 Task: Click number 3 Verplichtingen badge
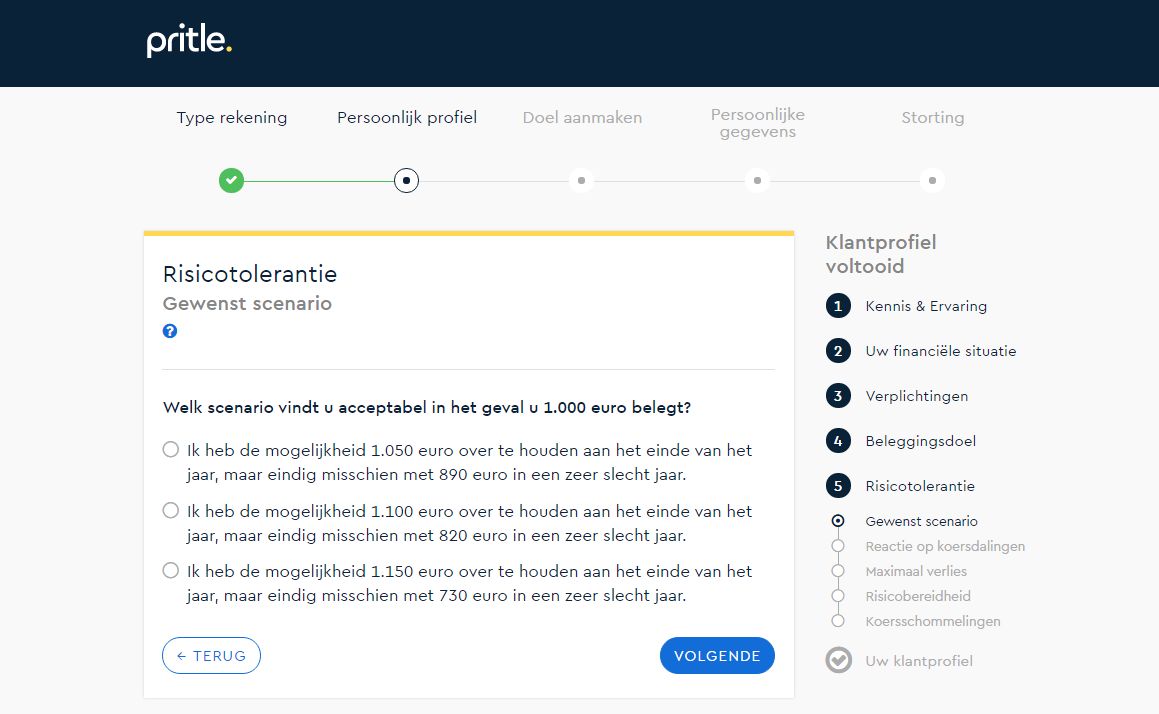click(x=838, y=396)
